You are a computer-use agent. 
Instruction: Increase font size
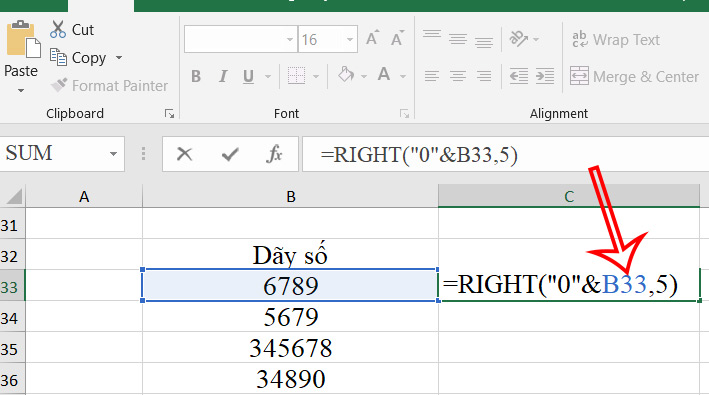(373, 38)
